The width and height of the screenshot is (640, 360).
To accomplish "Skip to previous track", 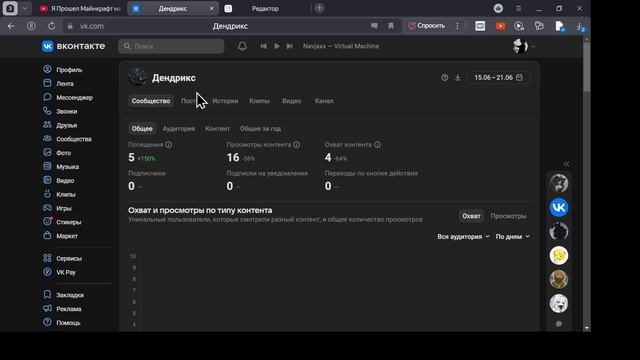I will click(x=264, y=46).
